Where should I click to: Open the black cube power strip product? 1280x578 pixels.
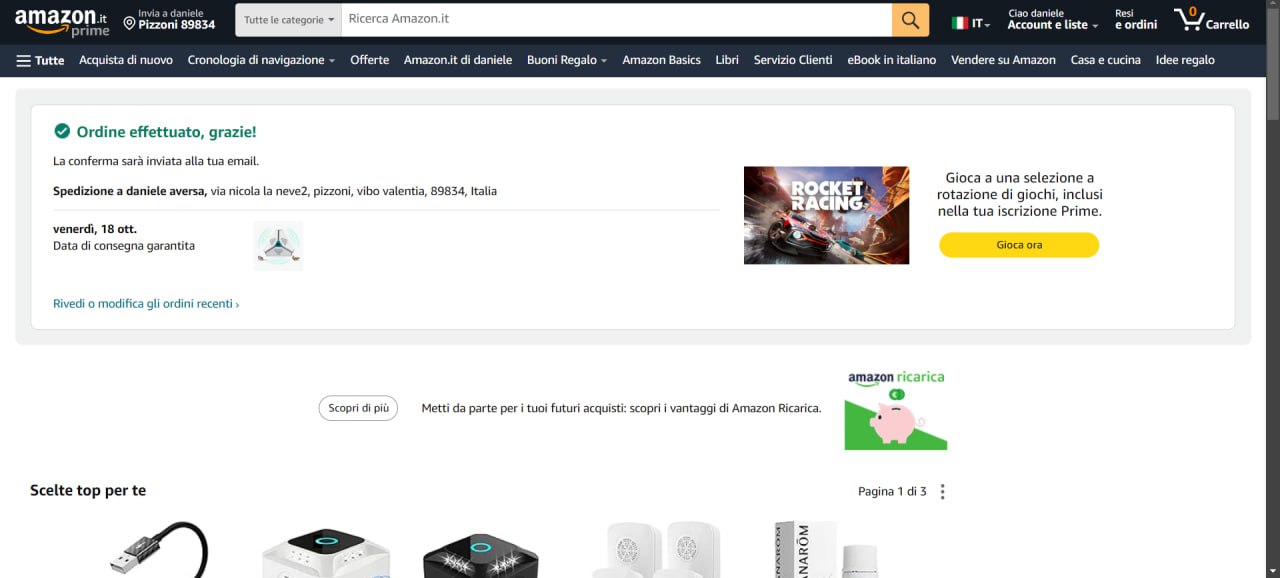481,555
